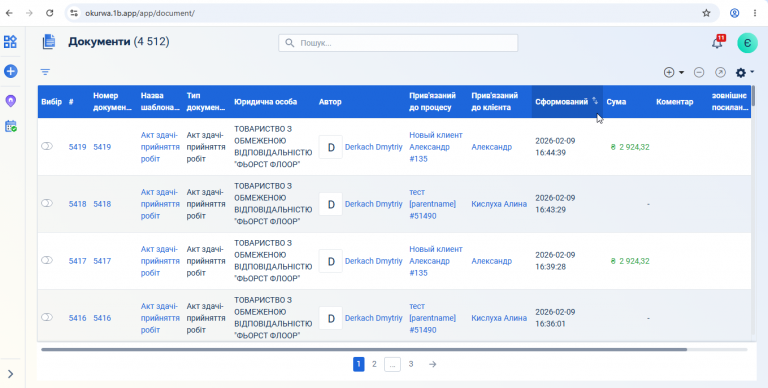Open document ID 5419 link
768x388 pixels.
point(77,147)
